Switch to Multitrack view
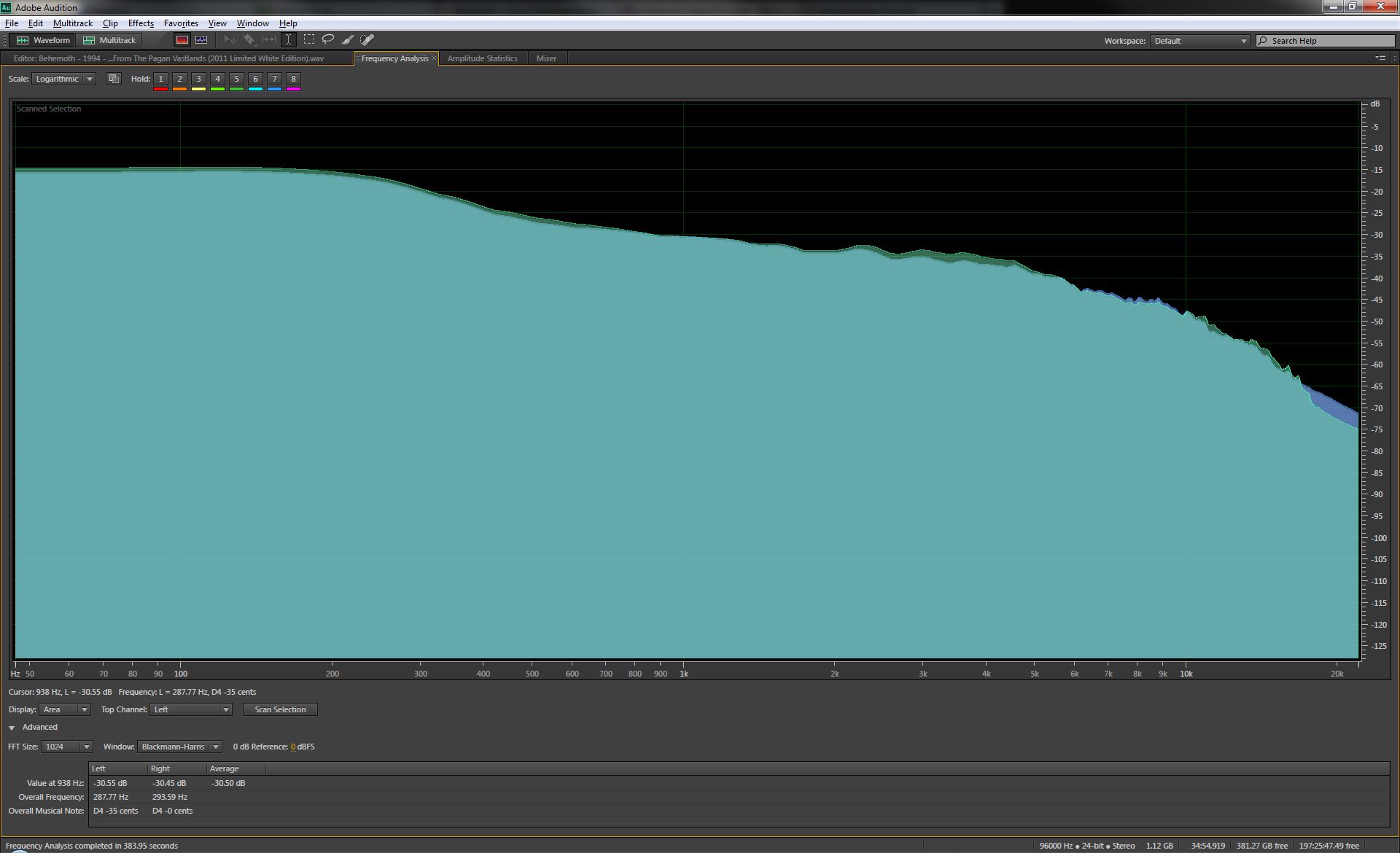The height and width of the screenshot is (853, 1400). (x=110, y=40)
